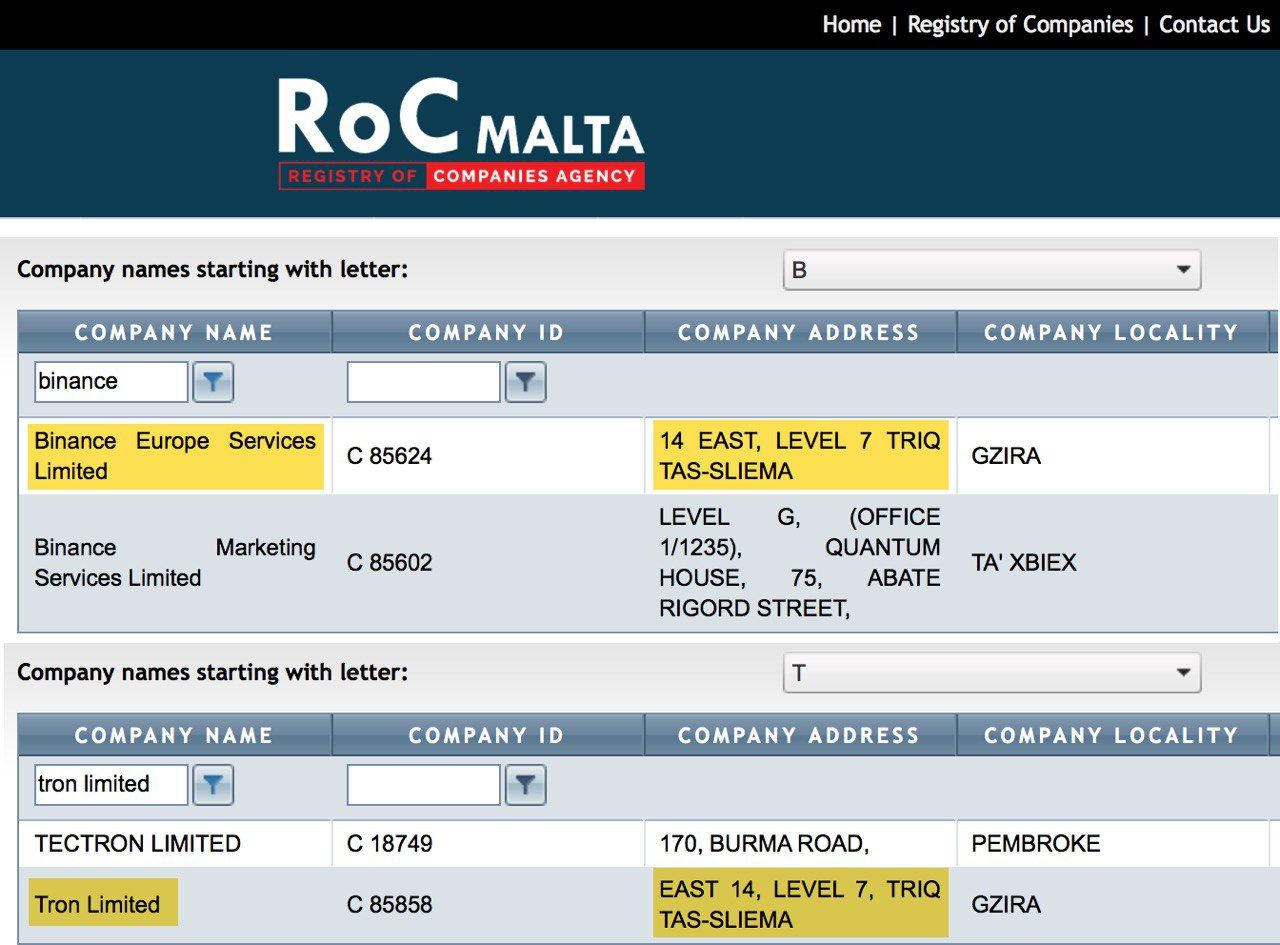The image size is (1280, 945).
Task: Sort by Company Address header in T table
Action: click(x=799, y=735)
